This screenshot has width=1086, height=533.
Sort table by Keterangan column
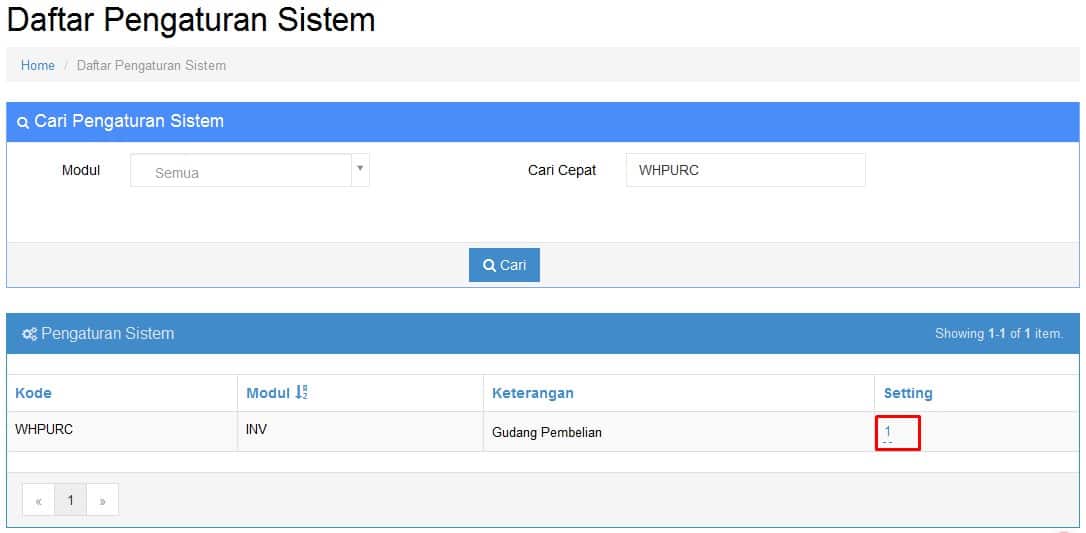tap(533, 393)
